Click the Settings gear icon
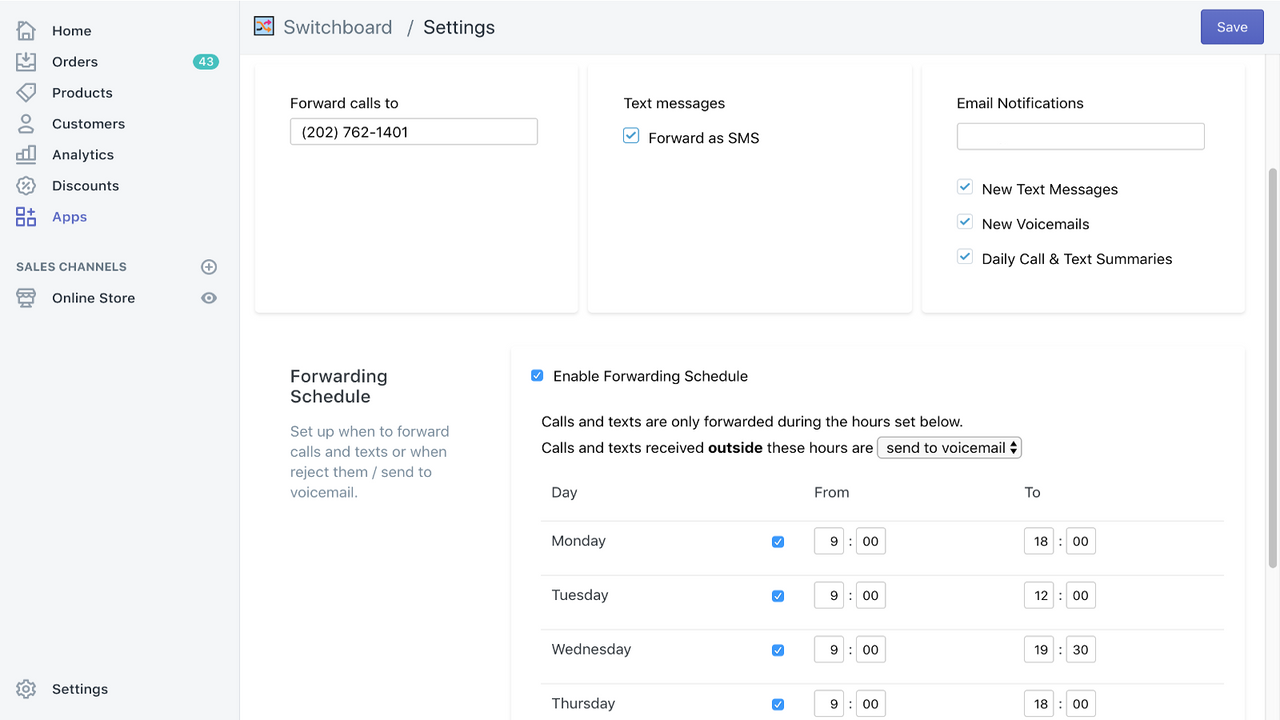Viewport: 1280px width, 720px height. (x=26, y=689)
